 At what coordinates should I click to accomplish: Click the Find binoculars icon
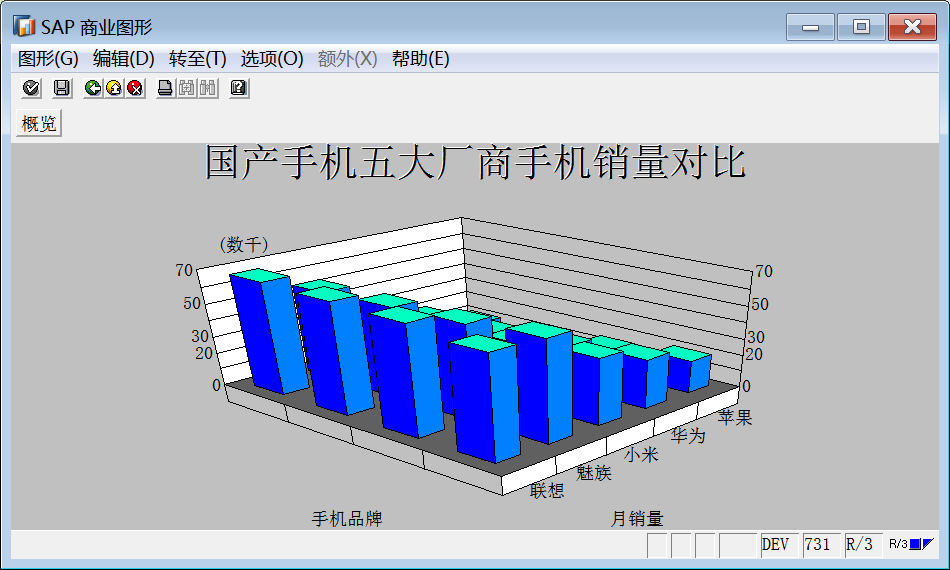point(187,88)
